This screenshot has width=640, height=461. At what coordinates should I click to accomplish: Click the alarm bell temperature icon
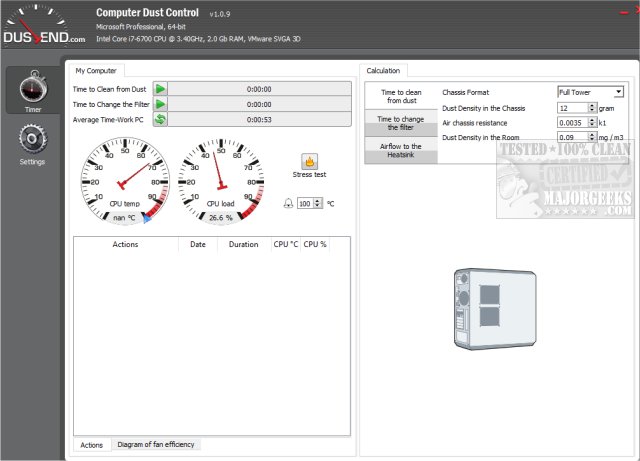pyautogui.click(x=290, y=203)
